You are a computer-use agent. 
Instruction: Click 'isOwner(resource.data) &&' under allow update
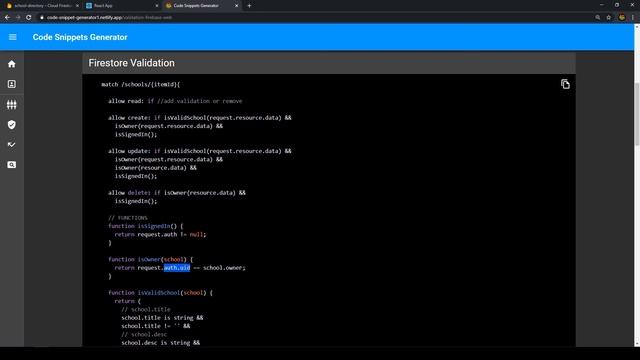156,168
